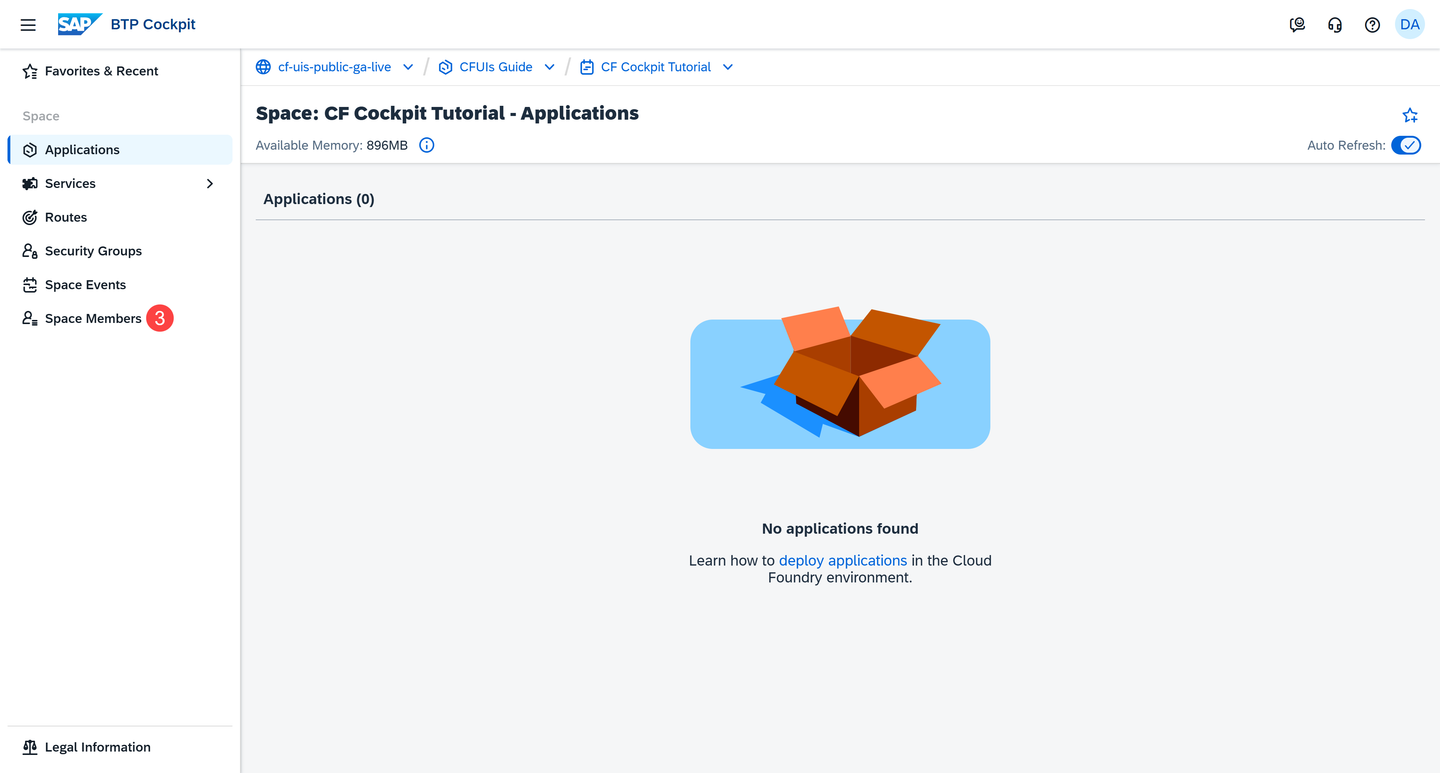Click the page title Space: CF Cockpit Tutorial - Applications
Viewport: 1440px width, 773px height.
click(447, 113)
